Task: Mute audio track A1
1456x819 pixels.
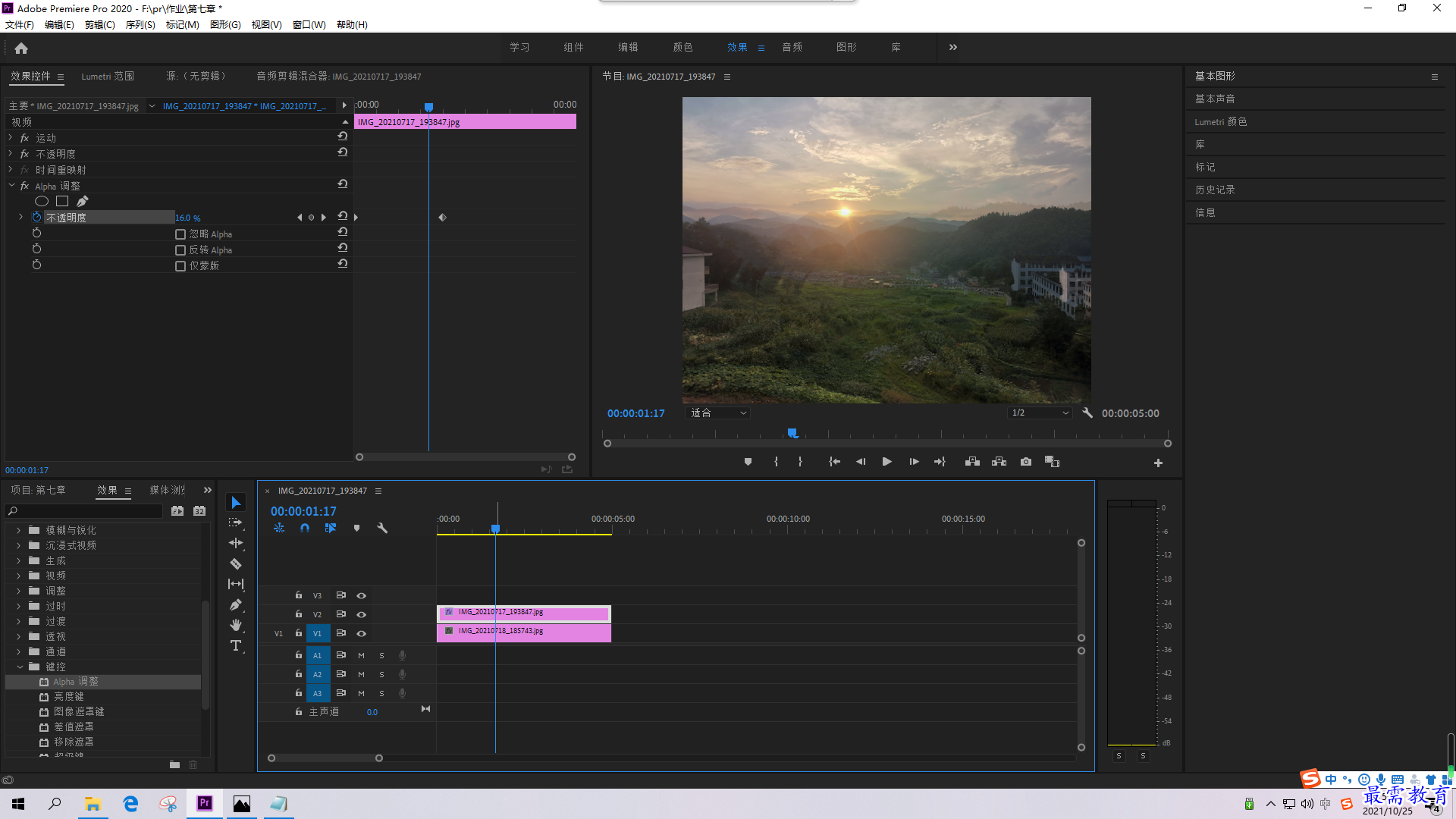Action: 362,656
